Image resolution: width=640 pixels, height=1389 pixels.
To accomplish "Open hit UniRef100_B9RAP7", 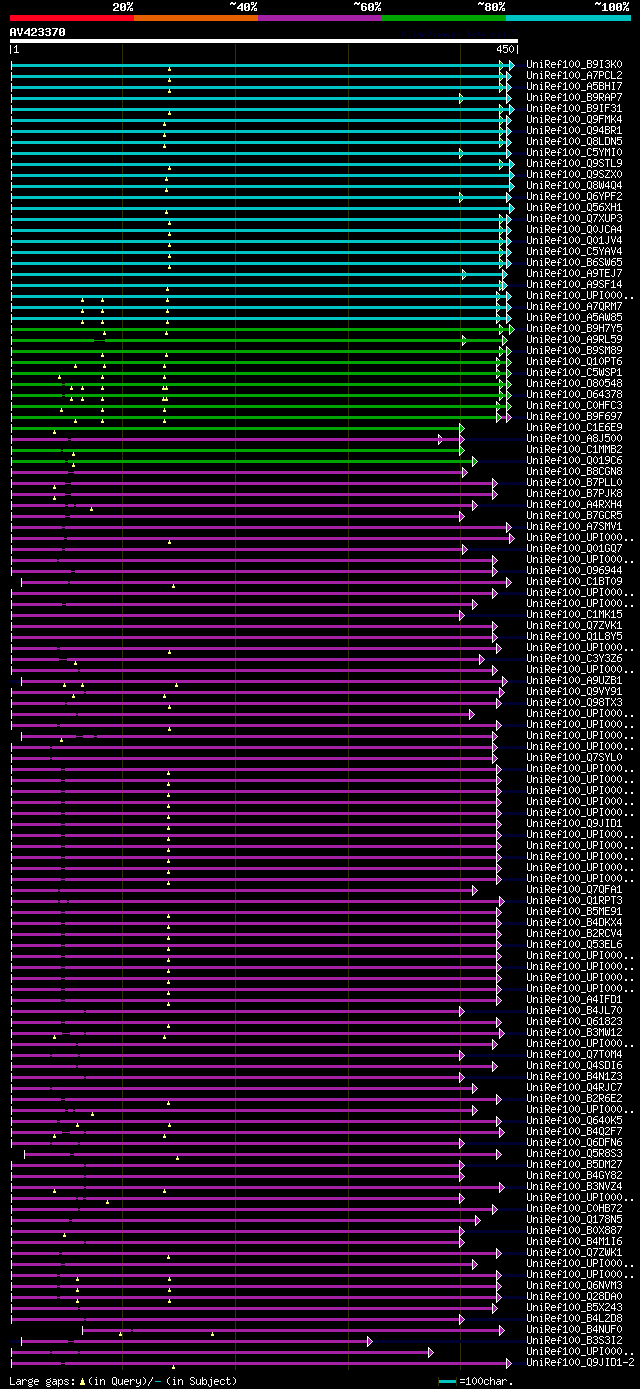I will (575, 98).
